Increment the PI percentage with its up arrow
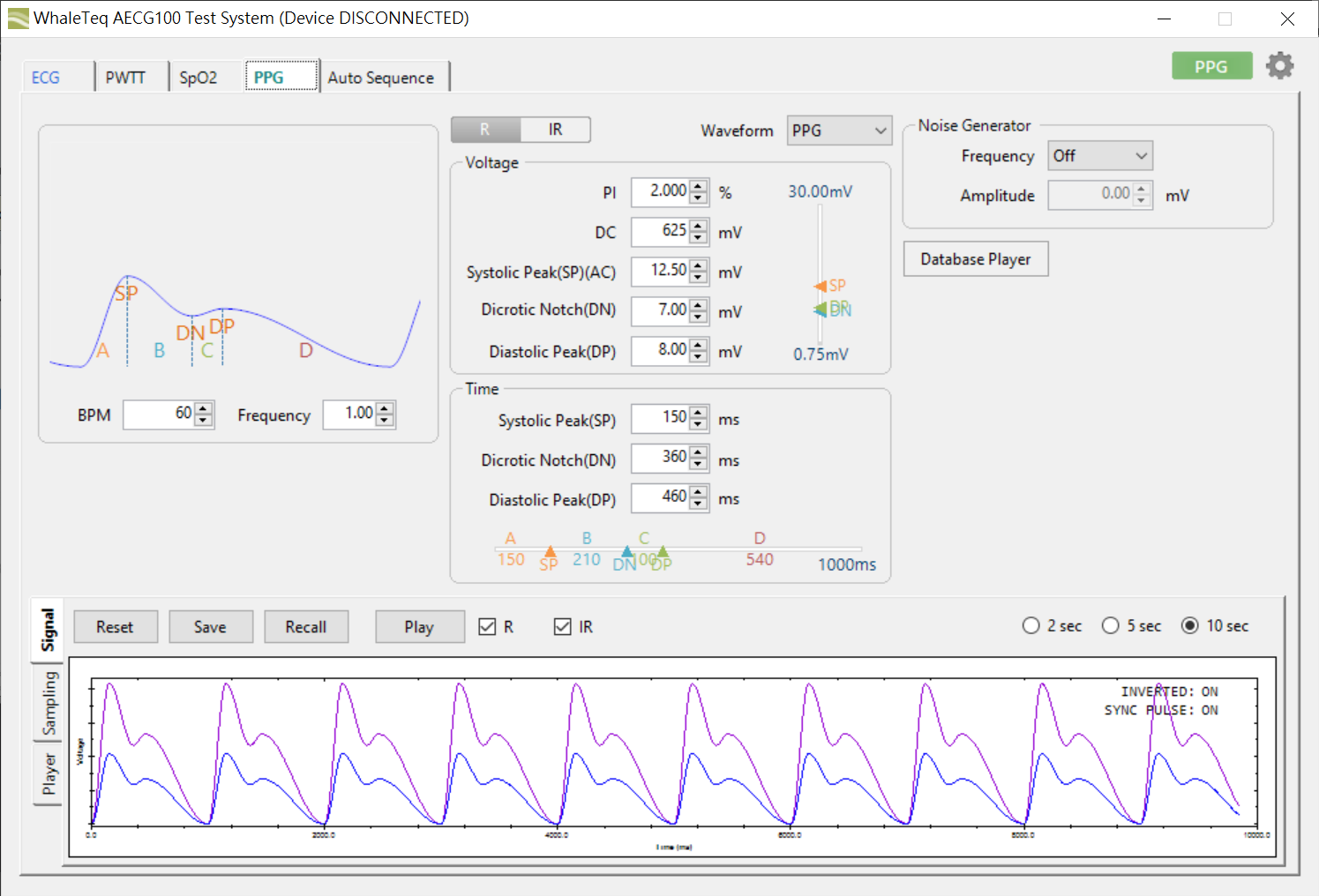 coord(698,187)
